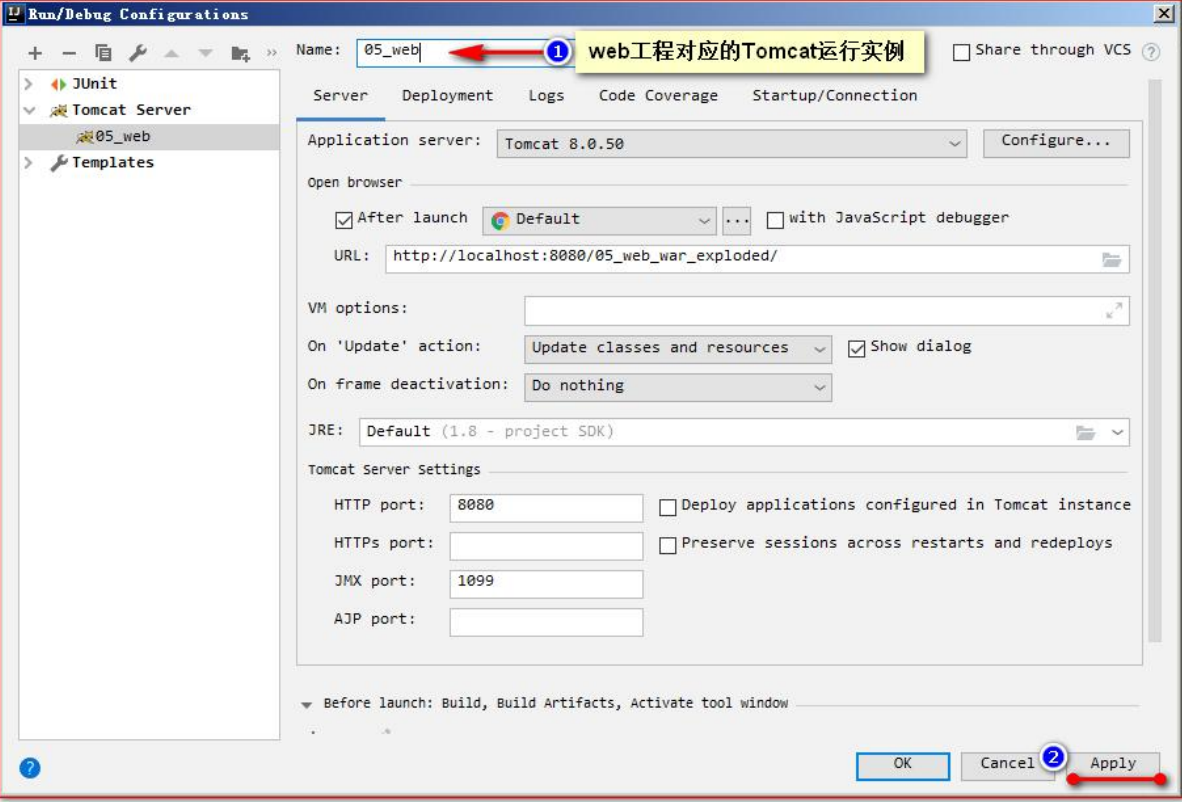Viewport: 1182px width, 802px height.
Task: Click the IntelliJ icon in title bar
Action: click(14, 14)
